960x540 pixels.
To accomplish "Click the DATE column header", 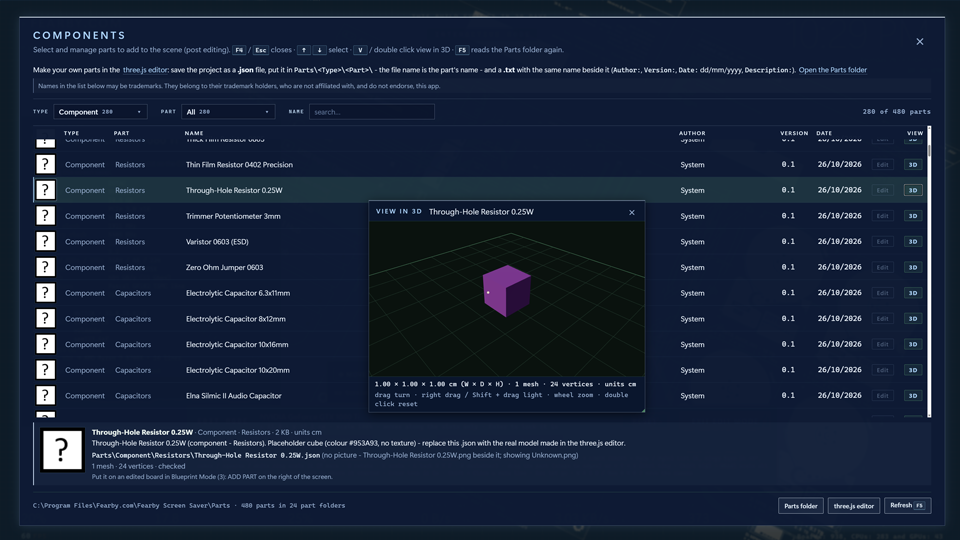I will click(x=824, y=133).
